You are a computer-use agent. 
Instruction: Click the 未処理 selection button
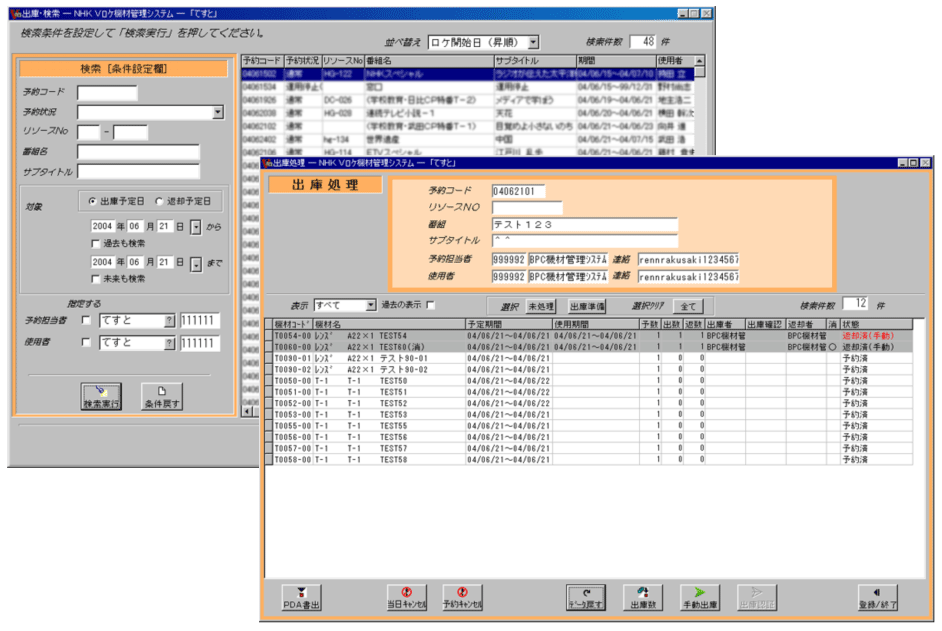point(541,306)
